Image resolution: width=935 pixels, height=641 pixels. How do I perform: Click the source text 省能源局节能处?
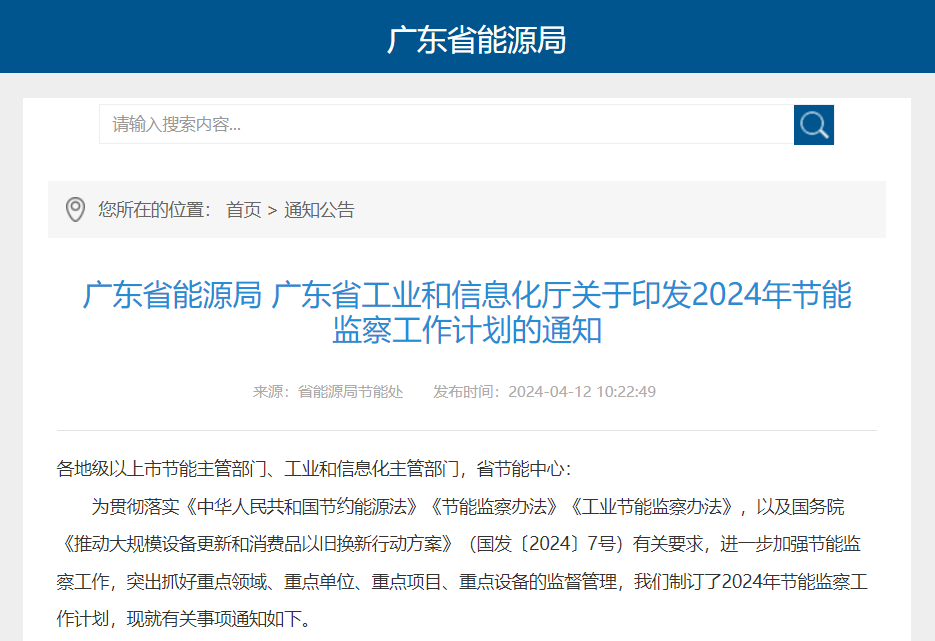click(351, 392)
